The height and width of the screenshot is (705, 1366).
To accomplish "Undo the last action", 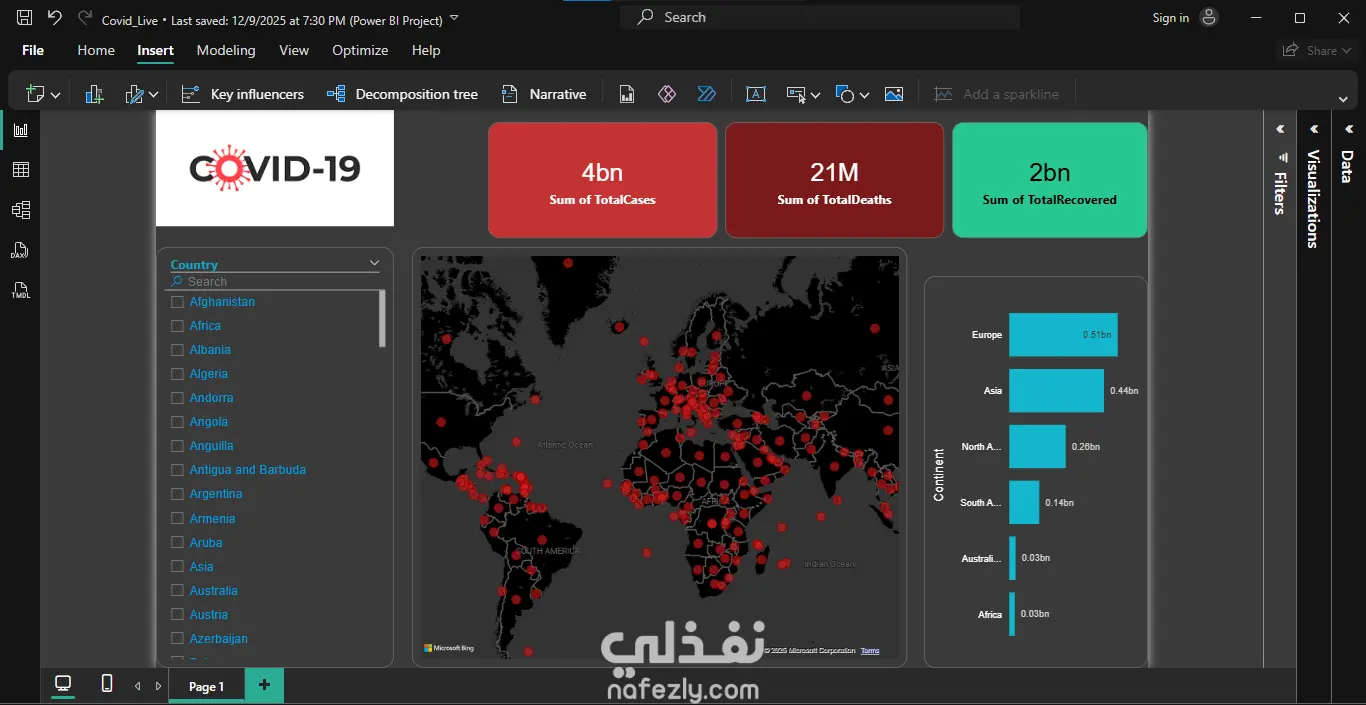I will 55,18.
